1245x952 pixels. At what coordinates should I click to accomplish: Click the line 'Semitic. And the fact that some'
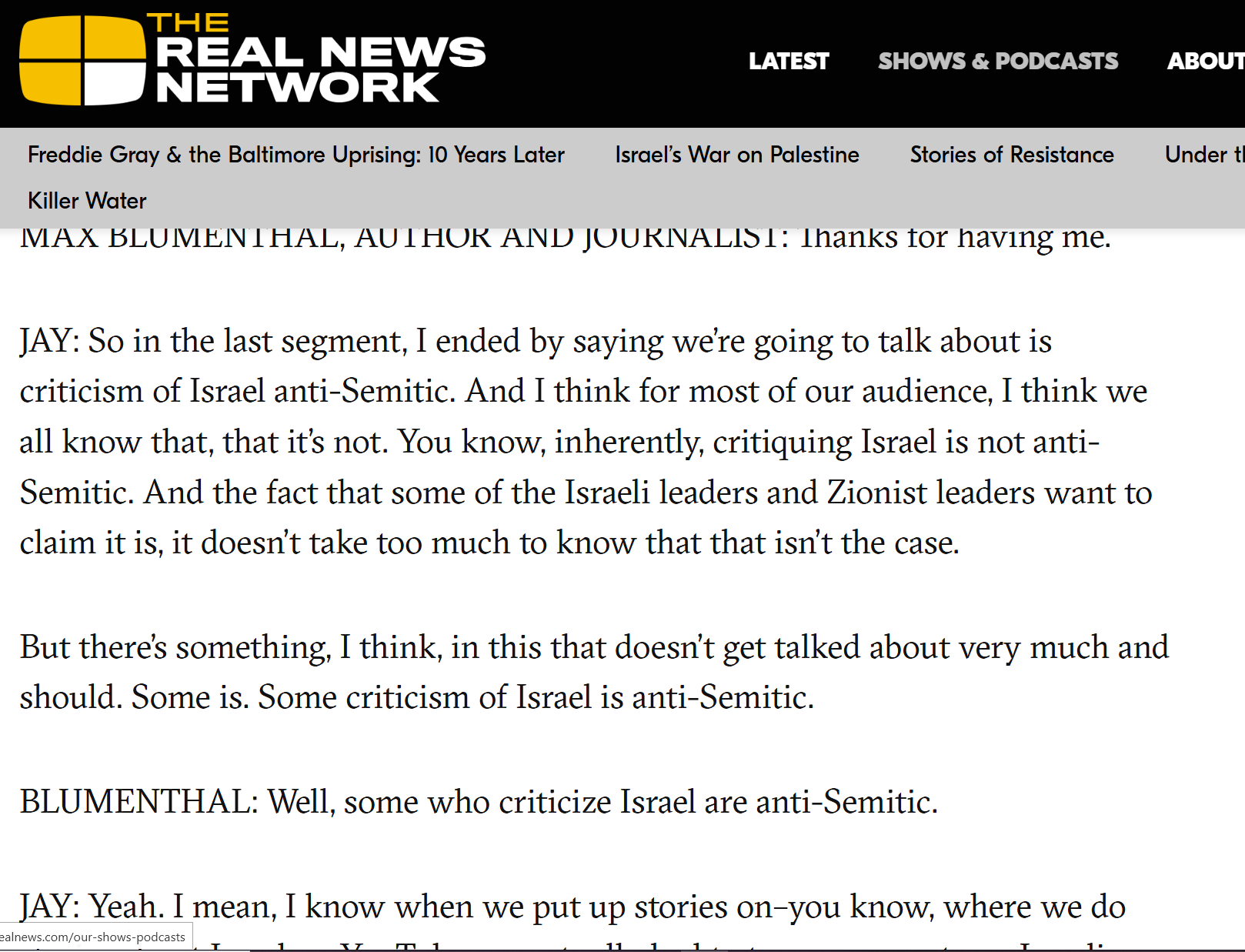586,493
